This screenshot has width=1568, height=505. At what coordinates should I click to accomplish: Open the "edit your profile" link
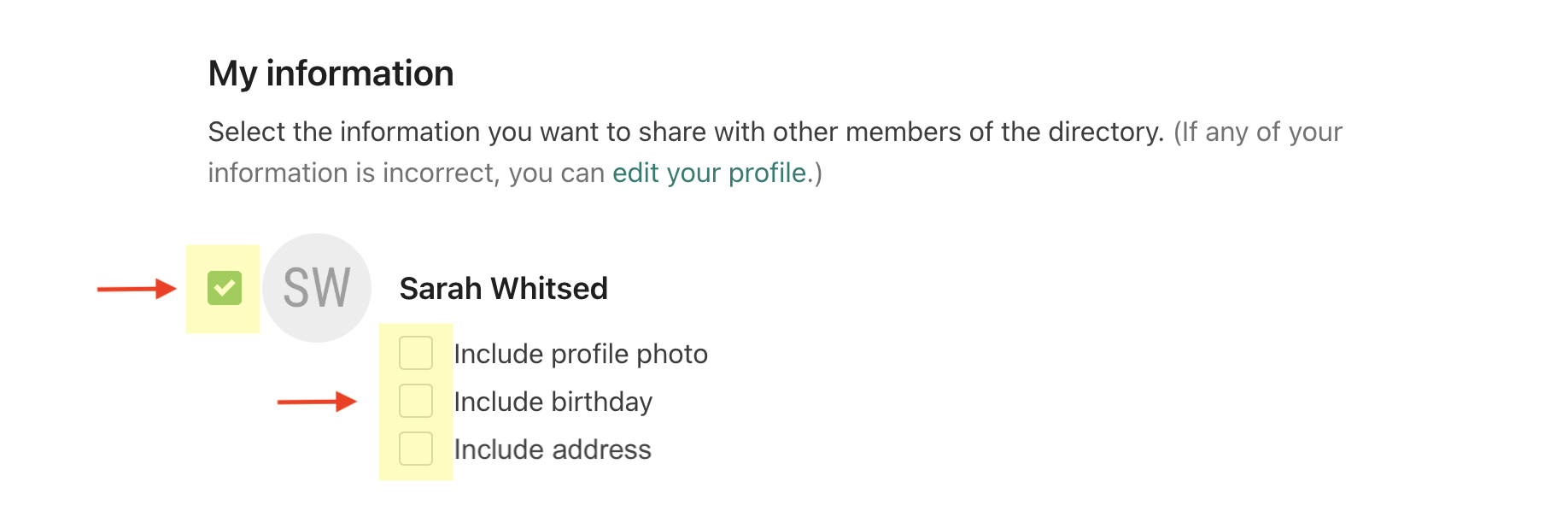click(709, 173)
